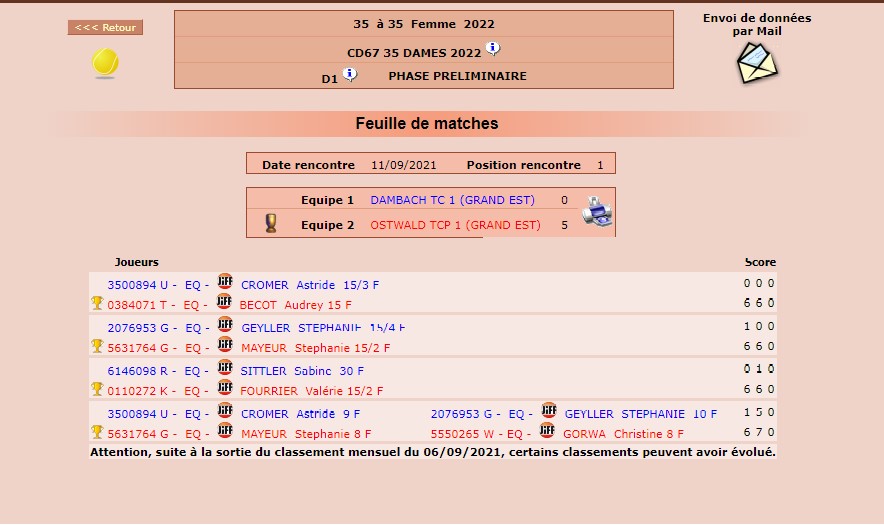Click license number 0384071 T

click(141, 305)
